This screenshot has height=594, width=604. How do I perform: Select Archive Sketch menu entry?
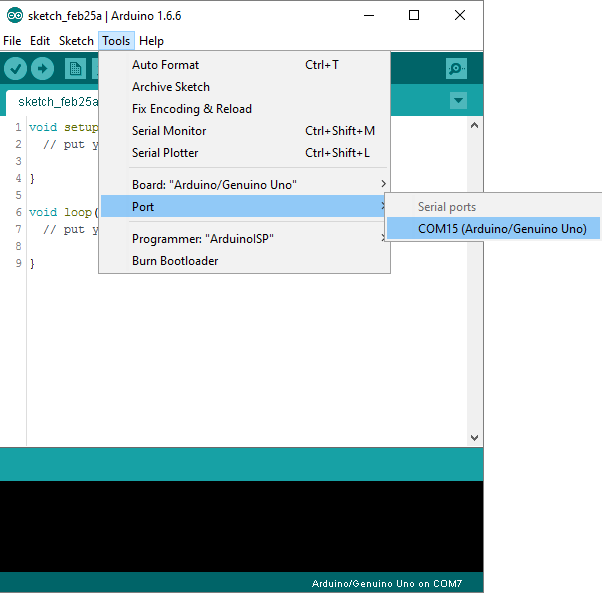244,87
